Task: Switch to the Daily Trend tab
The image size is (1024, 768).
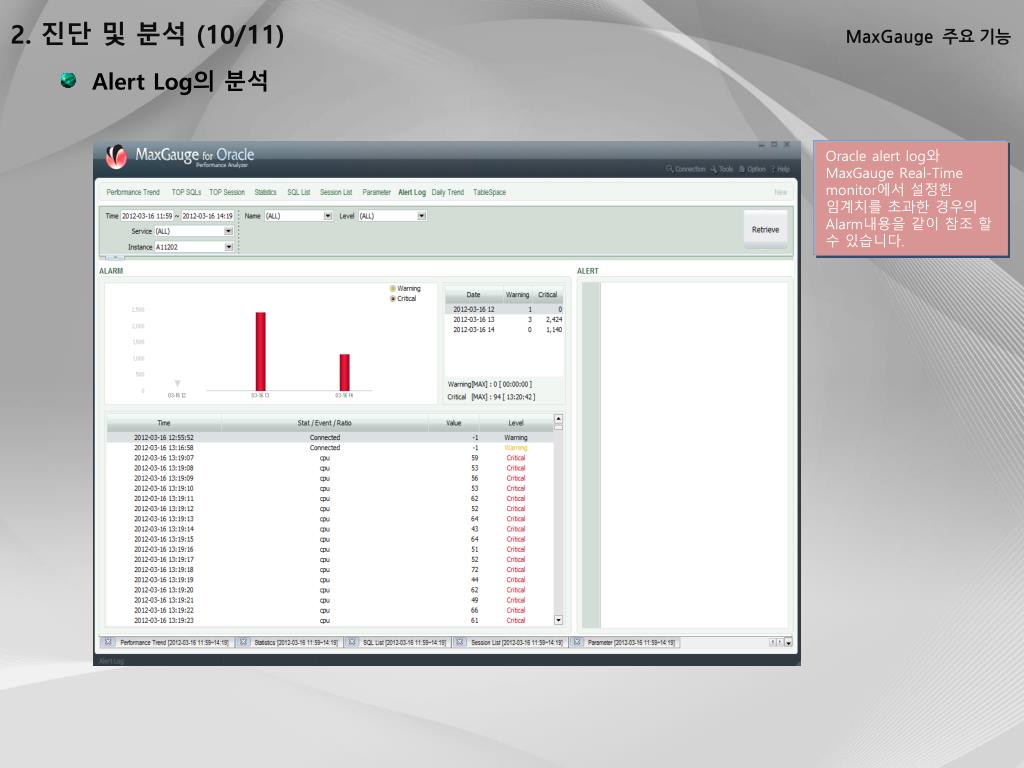Action: [447, 193]
